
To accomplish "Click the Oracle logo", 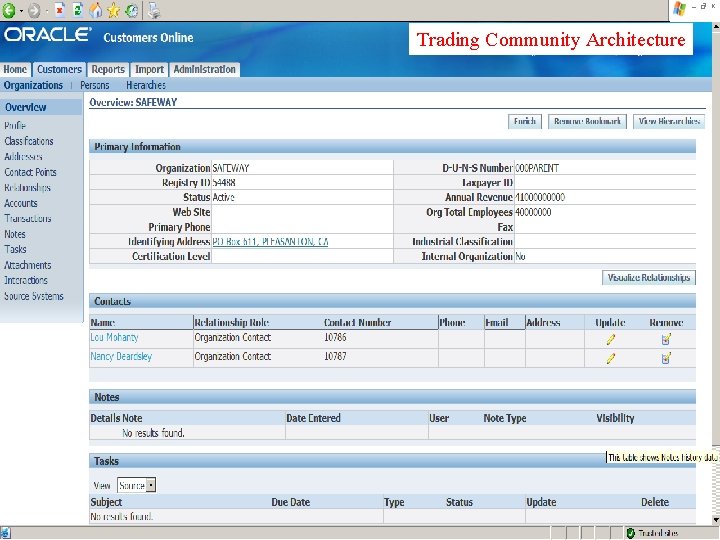I will 48,35.
